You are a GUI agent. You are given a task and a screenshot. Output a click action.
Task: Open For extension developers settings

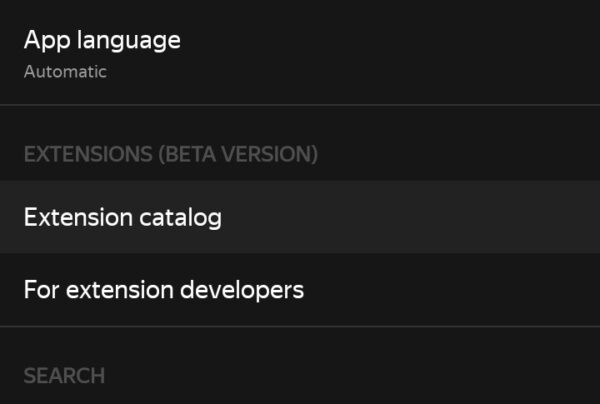pyautogui.click(x=300, y=290)
